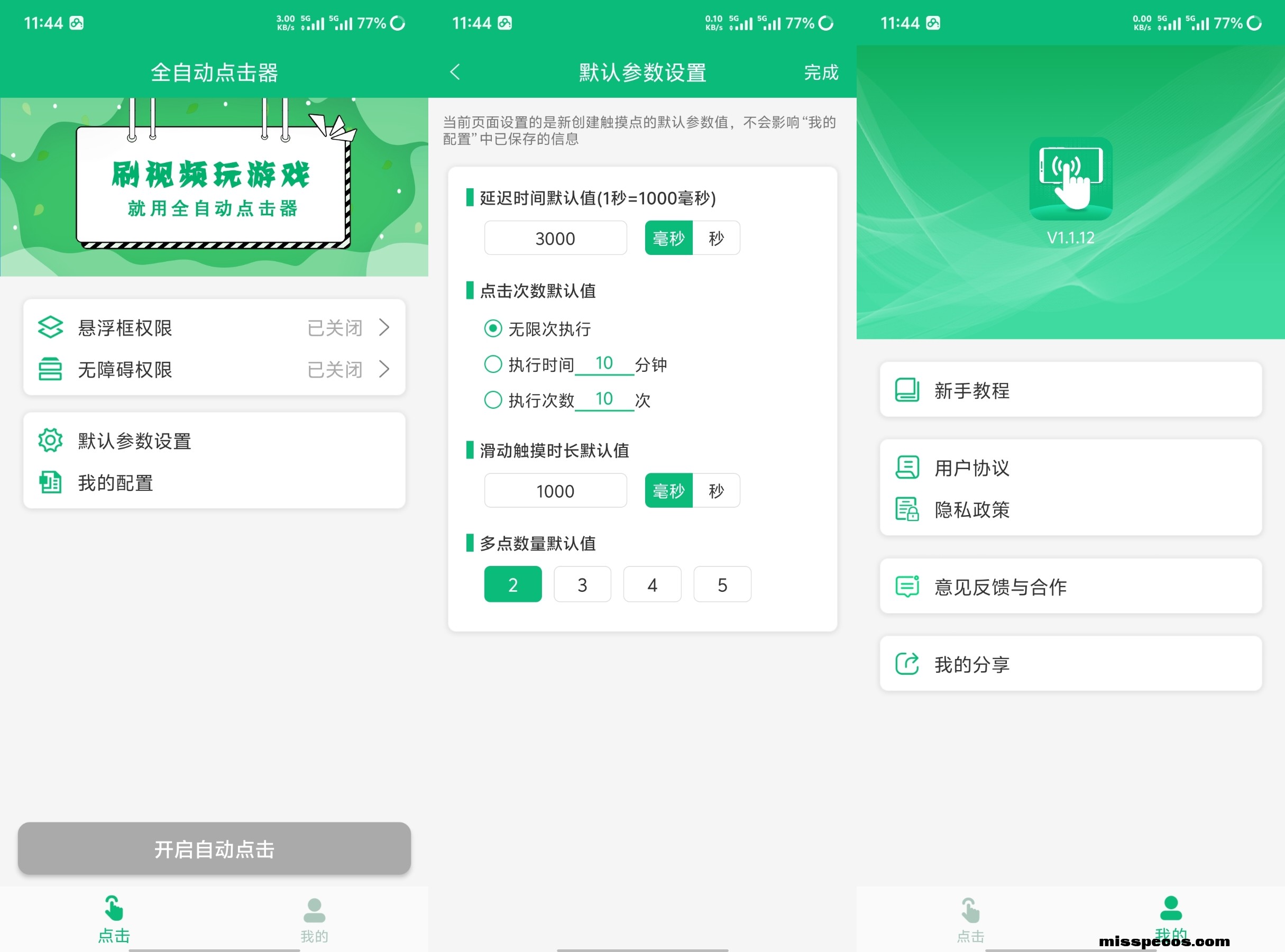
Task: Tap the 新手教程 book icon
Action: coord(907,390)
